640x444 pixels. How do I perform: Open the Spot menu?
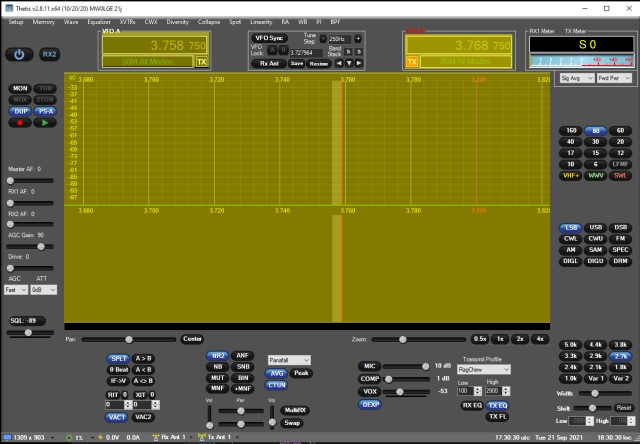(x=235, y=22)
